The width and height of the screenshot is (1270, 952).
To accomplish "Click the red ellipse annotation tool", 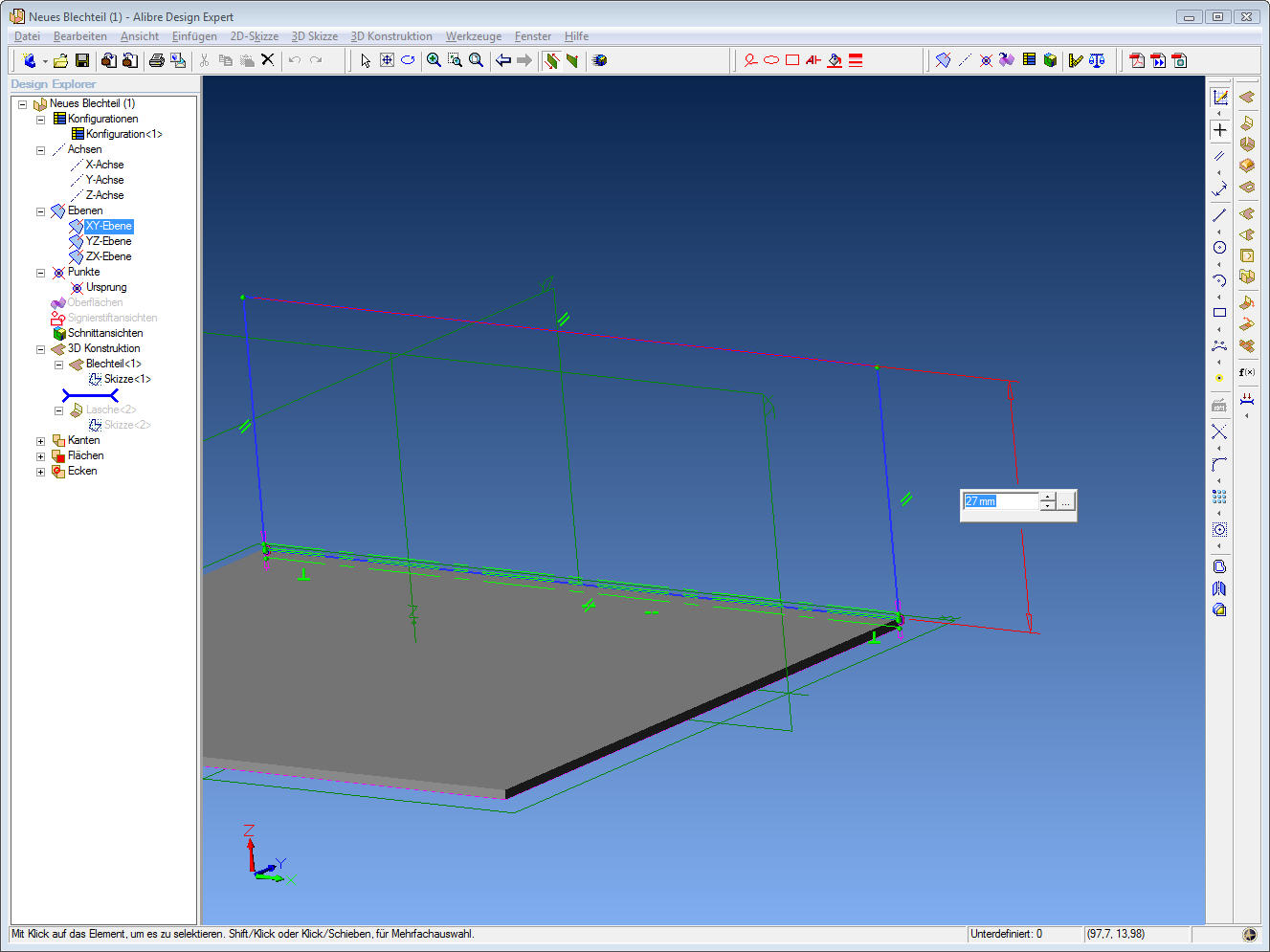I will (771, 60).
